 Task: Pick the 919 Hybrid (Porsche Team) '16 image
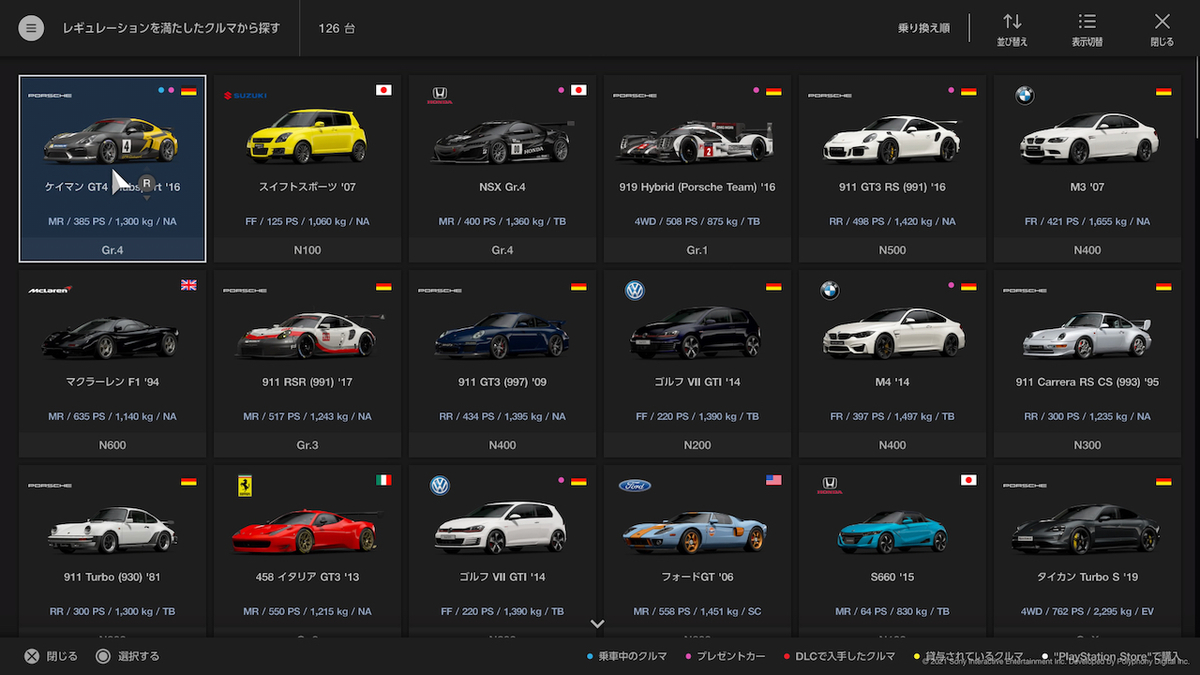(696, 142)
